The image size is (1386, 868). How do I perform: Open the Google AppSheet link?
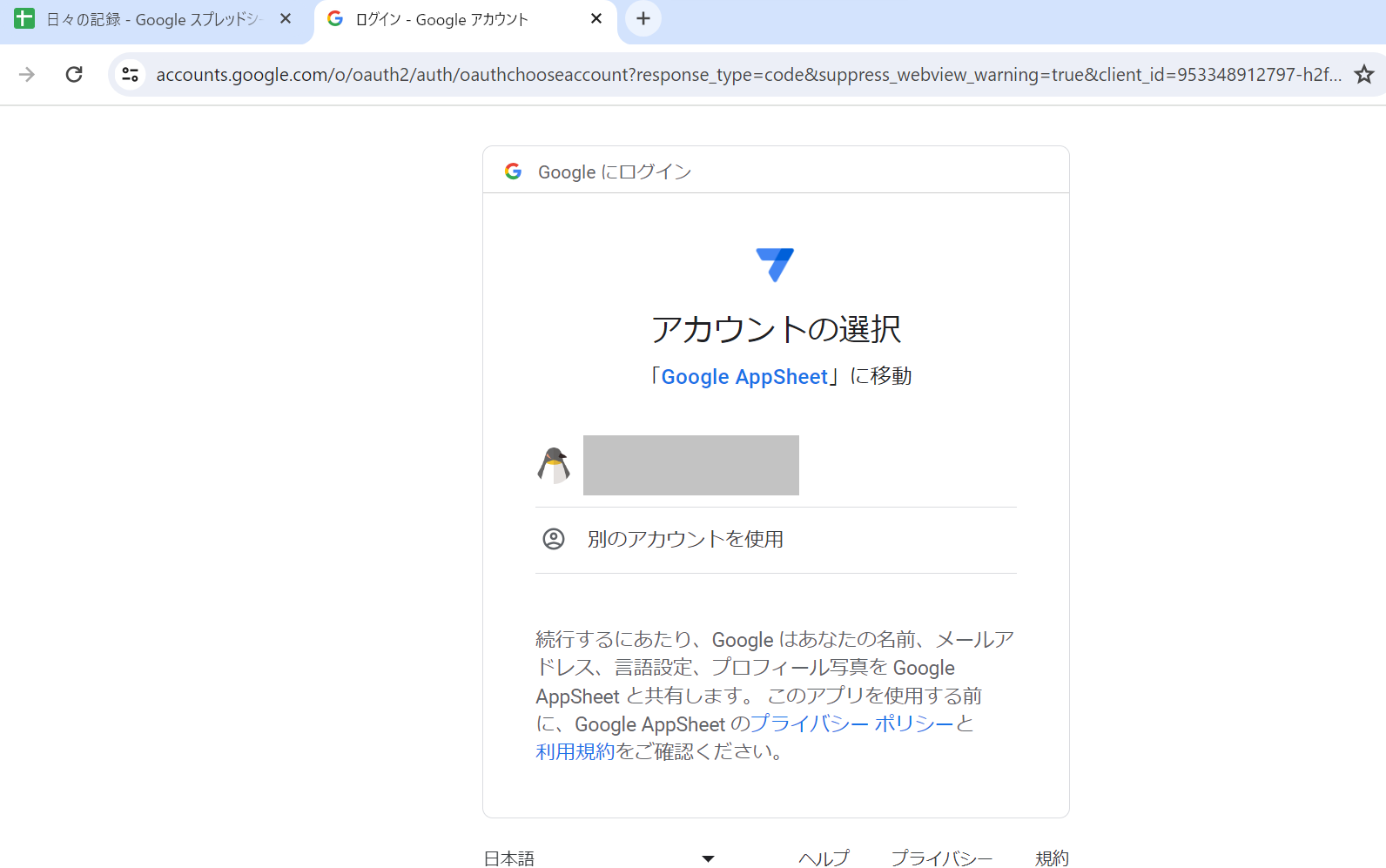(744, 377)
